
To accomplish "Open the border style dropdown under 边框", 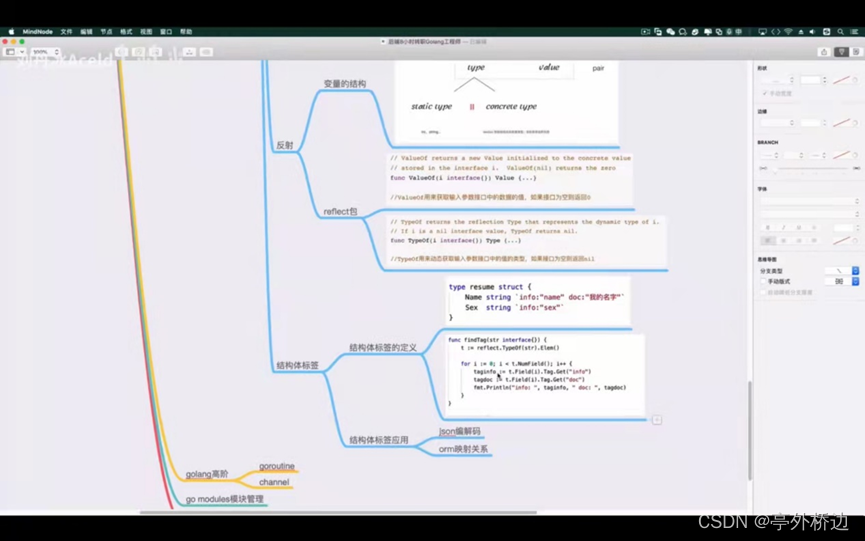I will pos(777,122).
